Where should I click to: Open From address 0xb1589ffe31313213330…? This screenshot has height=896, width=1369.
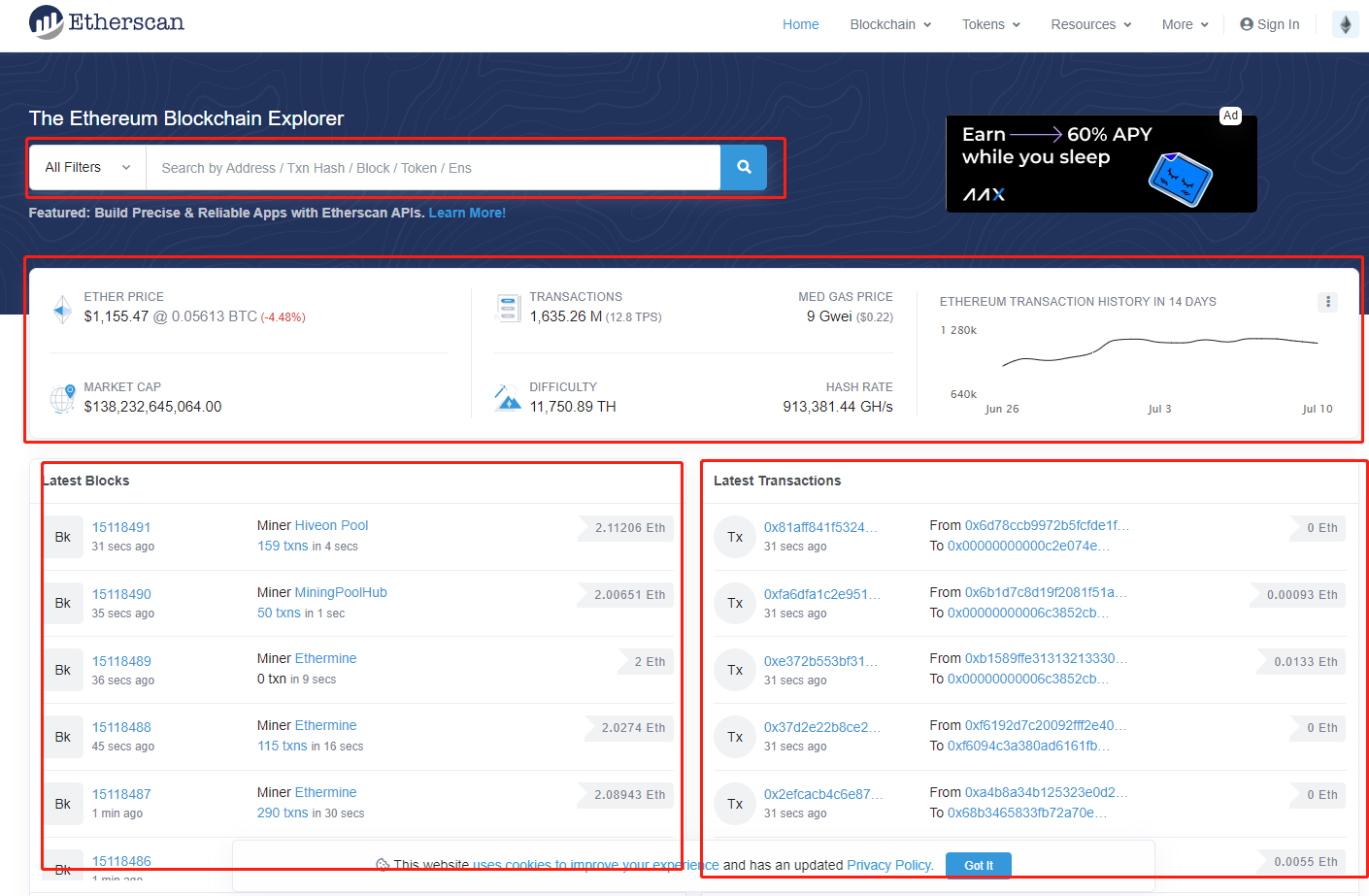(x=1046, y=658)
